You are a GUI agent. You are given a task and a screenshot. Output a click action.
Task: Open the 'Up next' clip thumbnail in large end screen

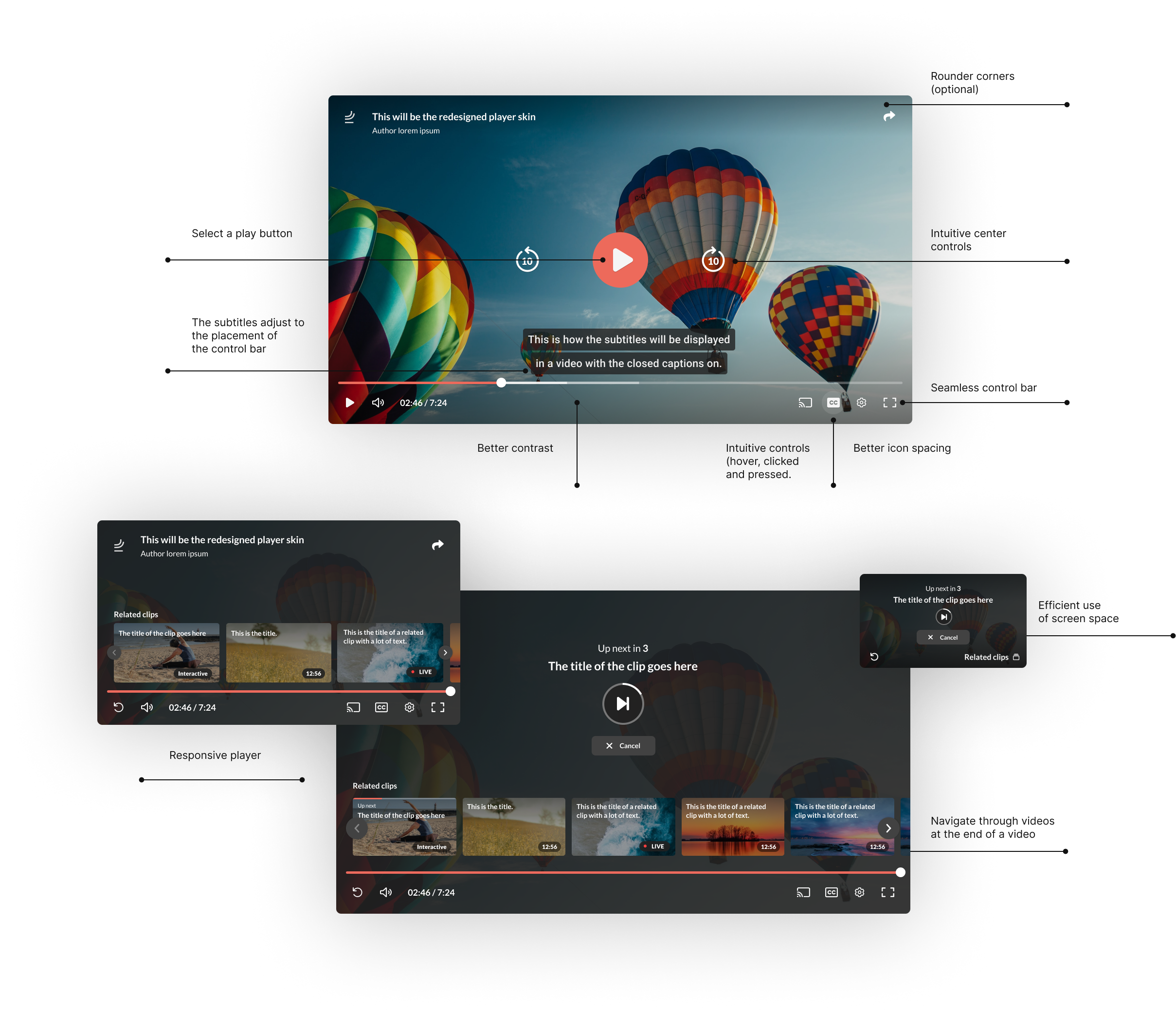point(404,827)
